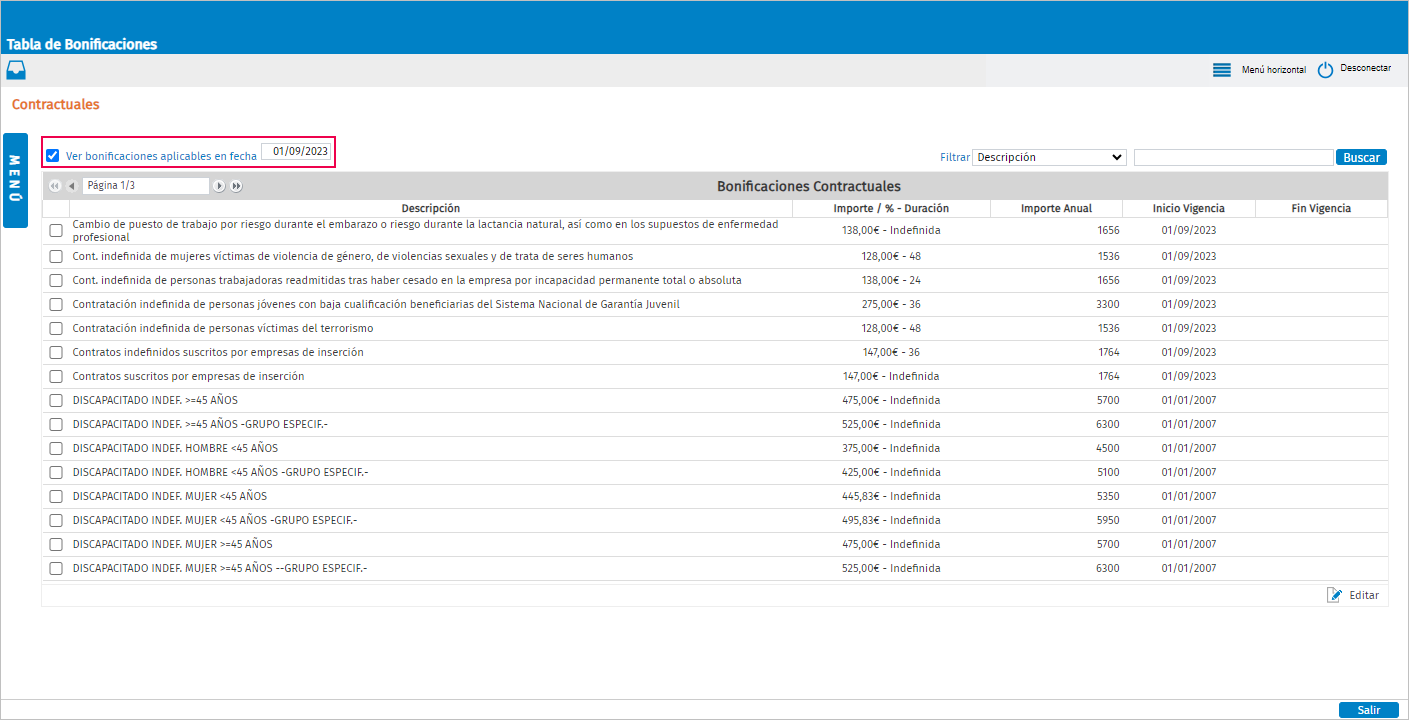Click the Página 1/3 page field

tap(146, 186)
